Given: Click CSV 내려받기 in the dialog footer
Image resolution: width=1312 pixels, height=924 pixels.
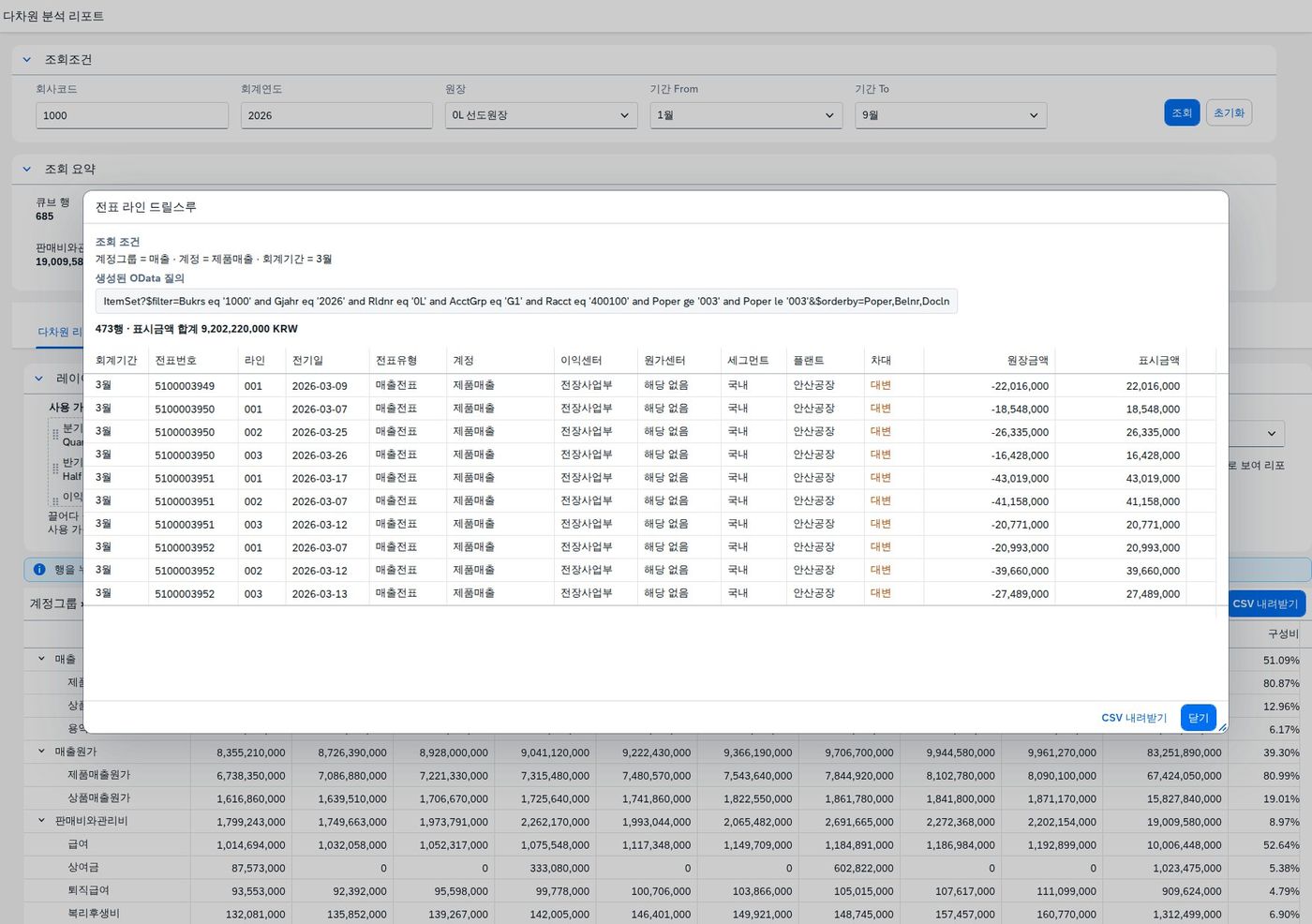Looking at the screenshot, I should [1134, 718].
